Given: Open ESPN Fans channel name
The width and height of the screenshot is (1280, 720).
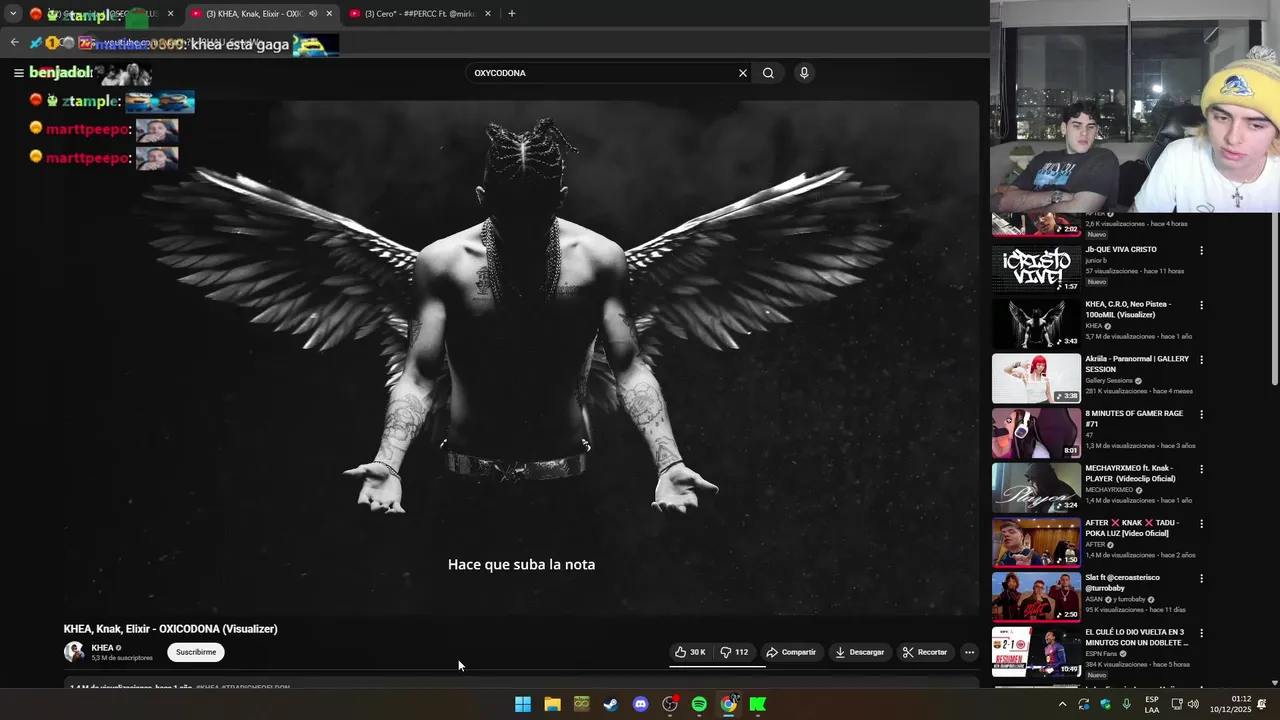Looking at the screenshot, I should point(1102,654).
